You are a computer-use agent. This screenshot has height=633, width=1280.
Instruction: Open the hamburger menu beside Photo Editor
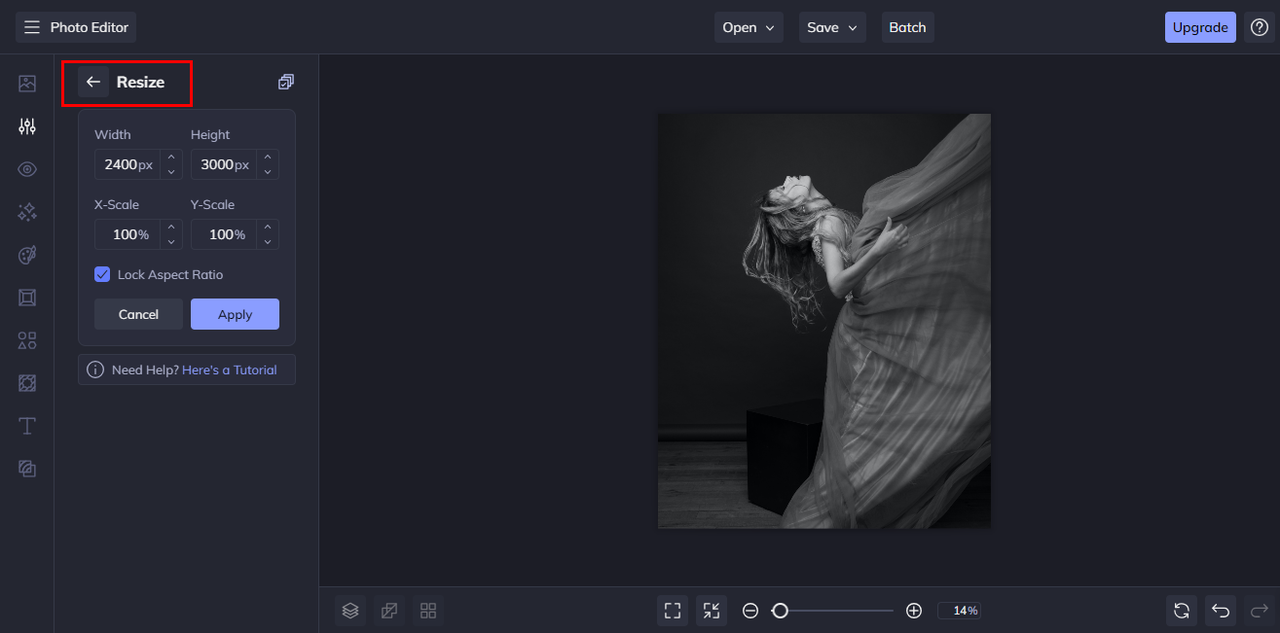32,28
